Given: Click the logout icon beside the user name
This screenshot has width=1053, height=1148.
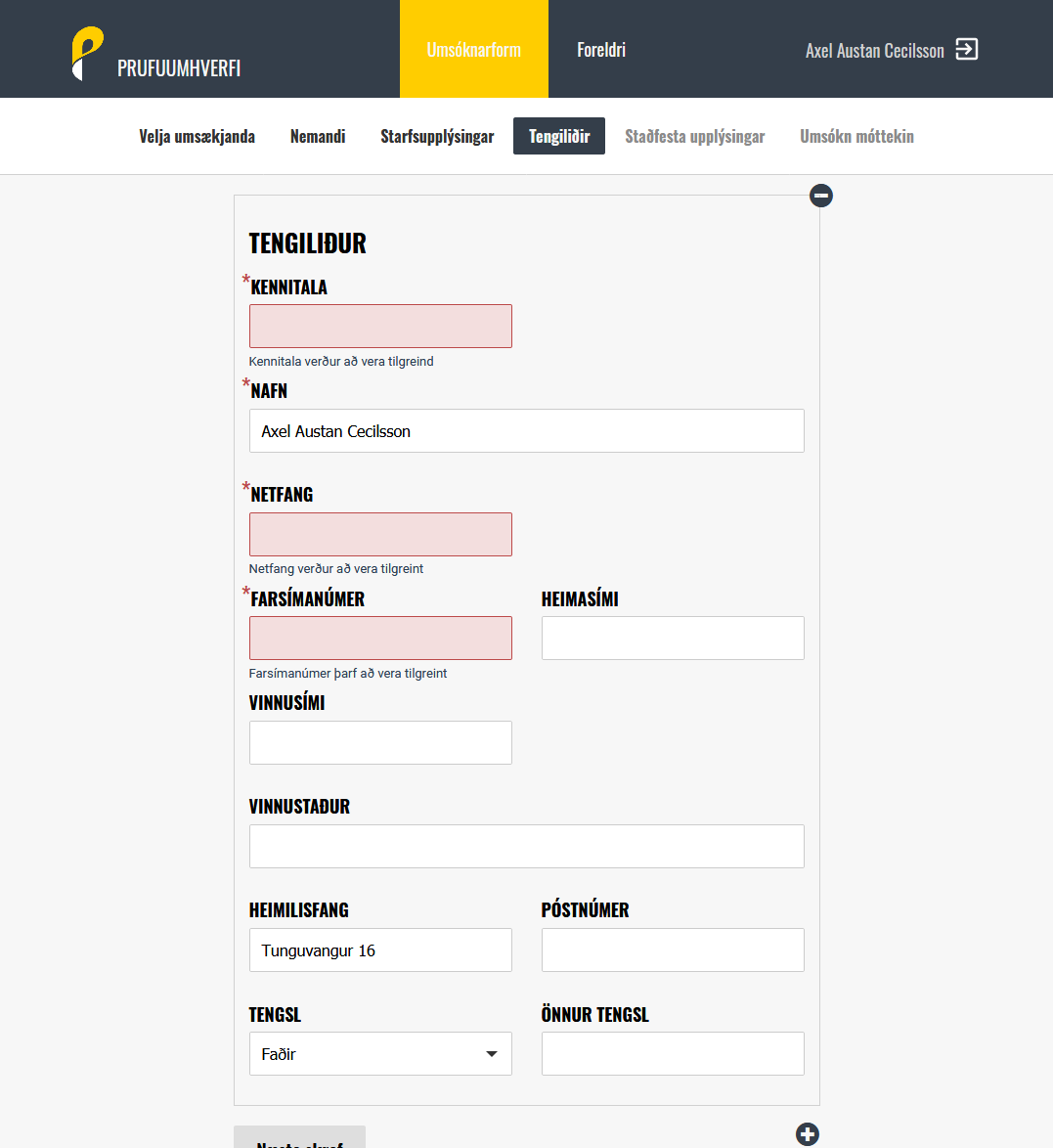Looking at the screenshot, I should [x=966, y=50].
